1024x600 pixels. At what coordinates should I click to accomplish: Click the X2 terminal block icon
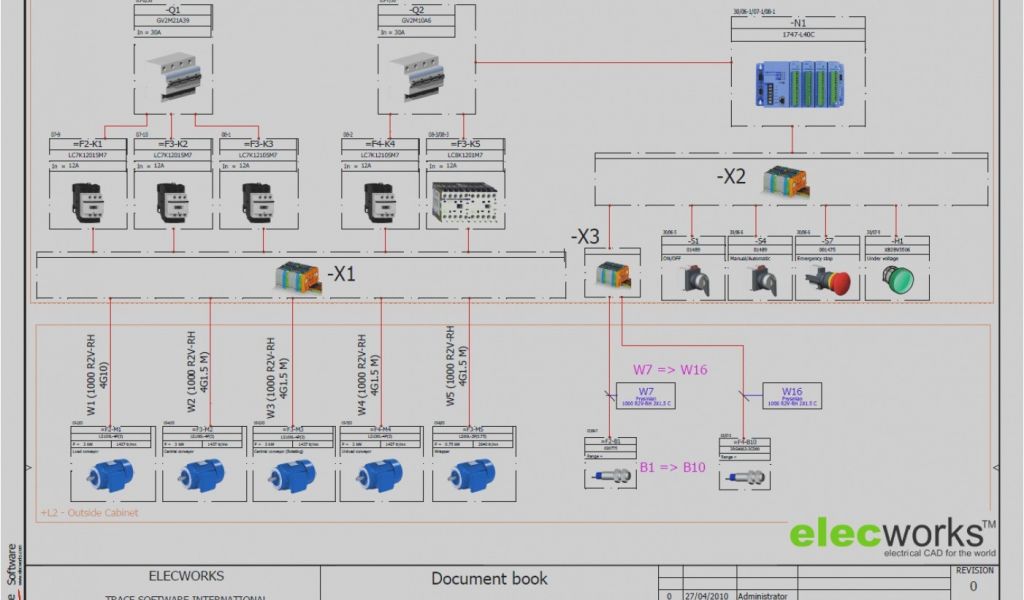pyautogui.click(x=785, y=181)
